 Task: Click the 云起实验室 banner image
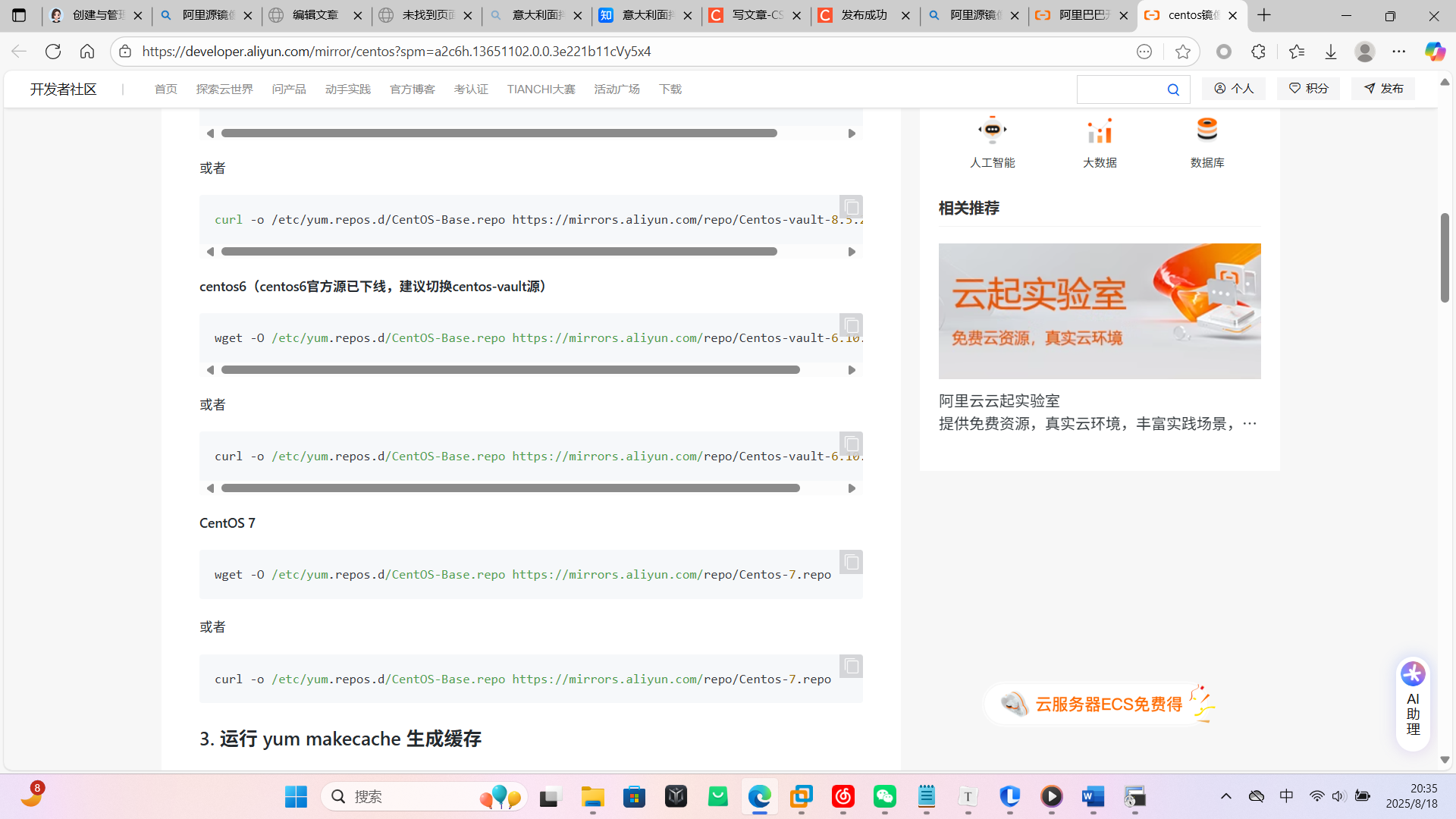coord(1100,311)
